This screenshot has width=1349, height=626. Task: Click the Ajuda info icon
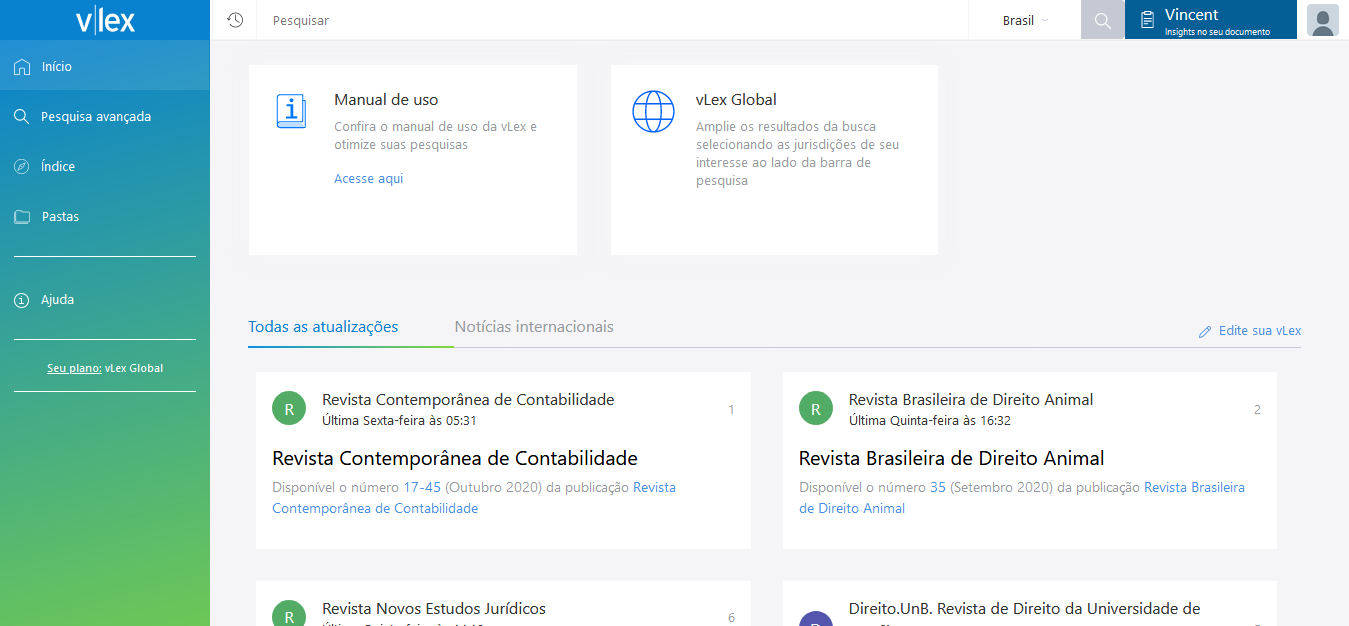(x=22, y=300)
